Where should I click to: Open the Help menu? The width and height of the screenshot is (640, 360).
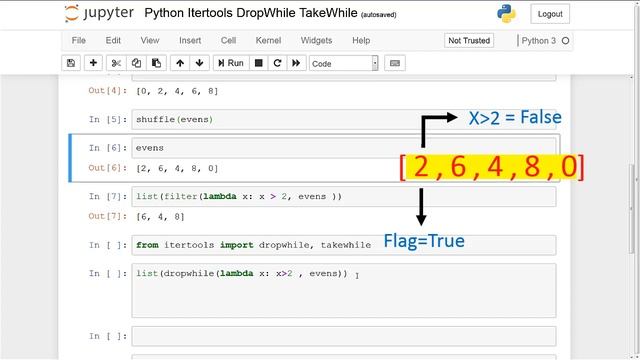(361, 40)
